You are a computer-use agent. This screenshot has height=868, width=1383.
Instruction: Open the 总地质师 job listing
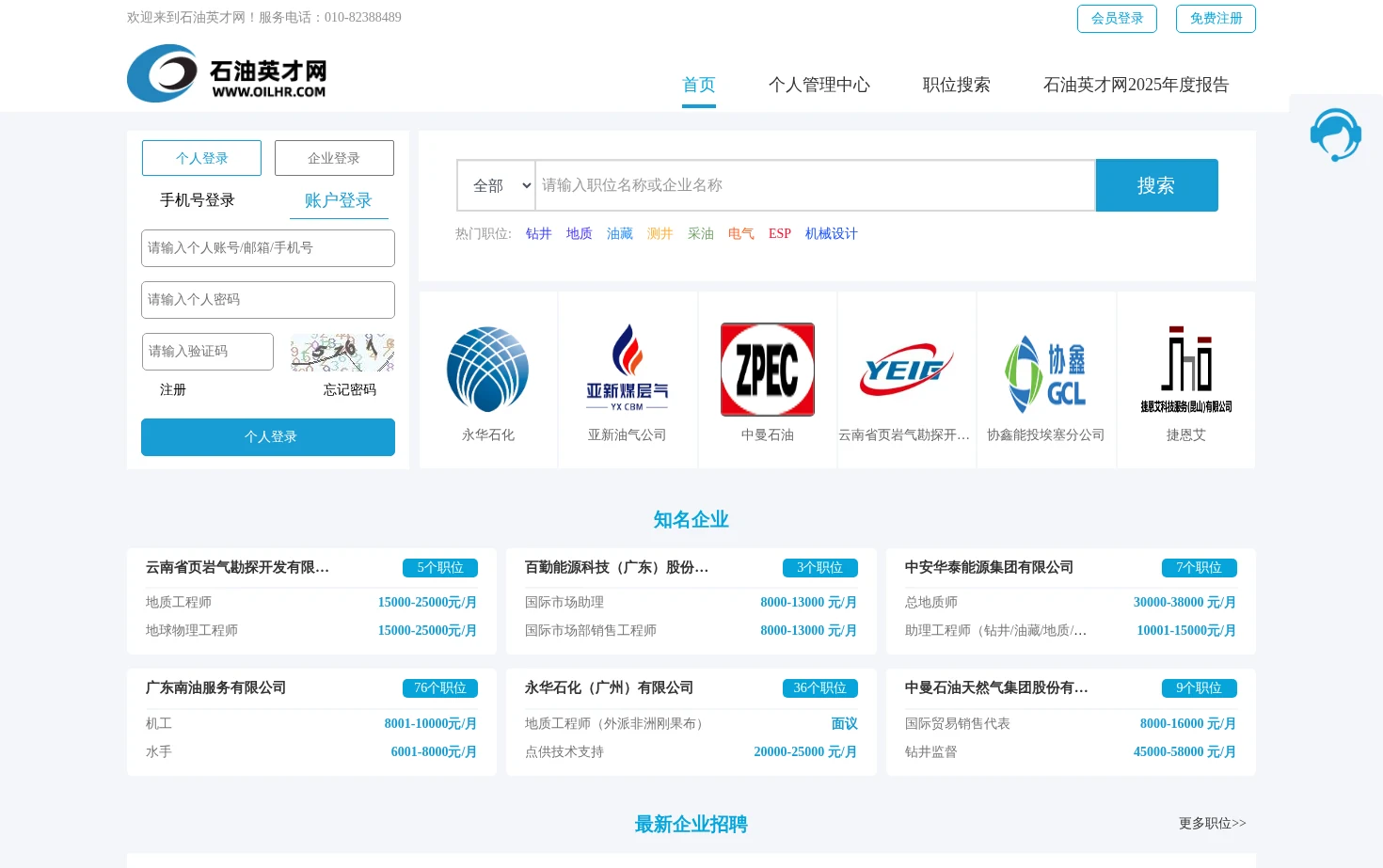[931, 602]
